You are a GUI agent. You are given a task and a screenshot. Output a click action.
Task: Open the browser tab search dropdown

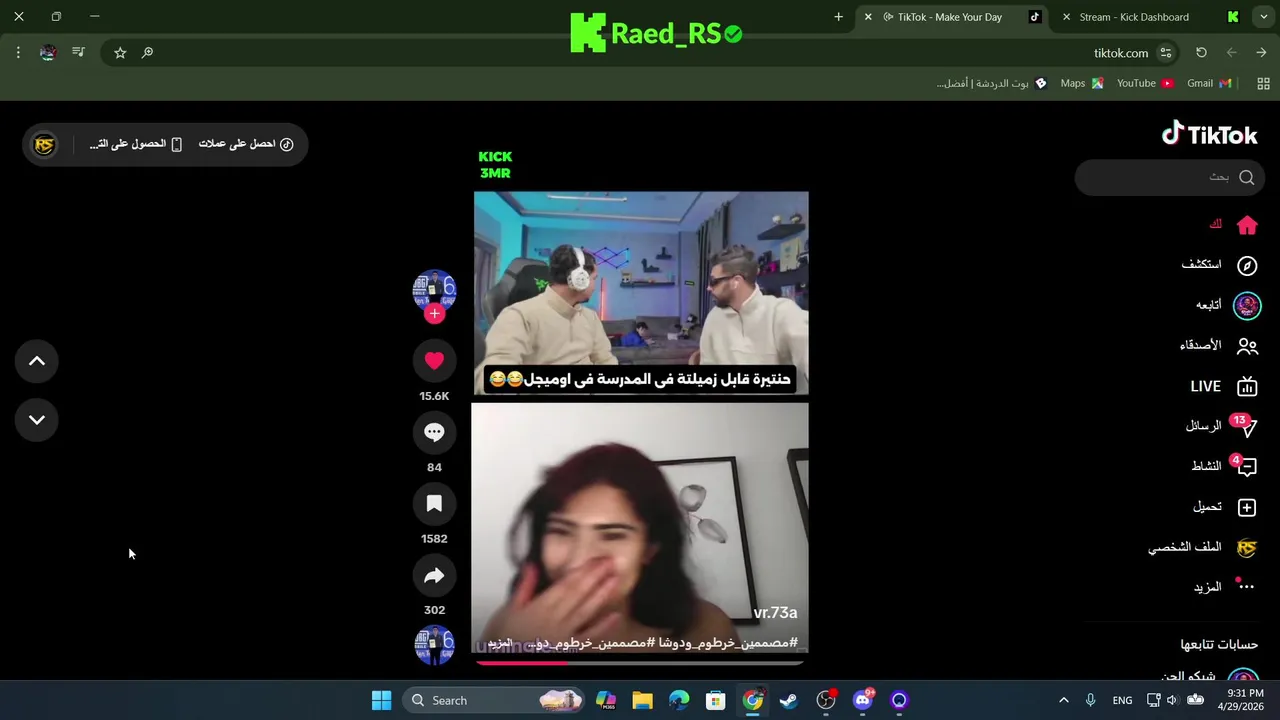click(x=1263, y=17)
